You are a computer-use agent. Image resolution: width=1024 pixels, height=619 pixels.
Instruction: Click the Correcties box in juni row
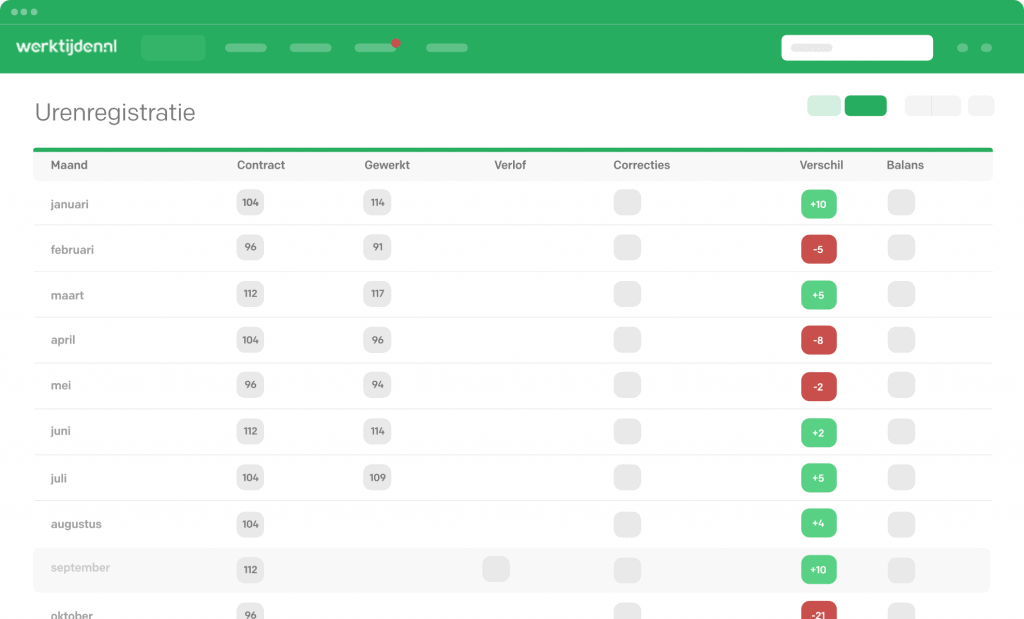(x=627, y=432)
